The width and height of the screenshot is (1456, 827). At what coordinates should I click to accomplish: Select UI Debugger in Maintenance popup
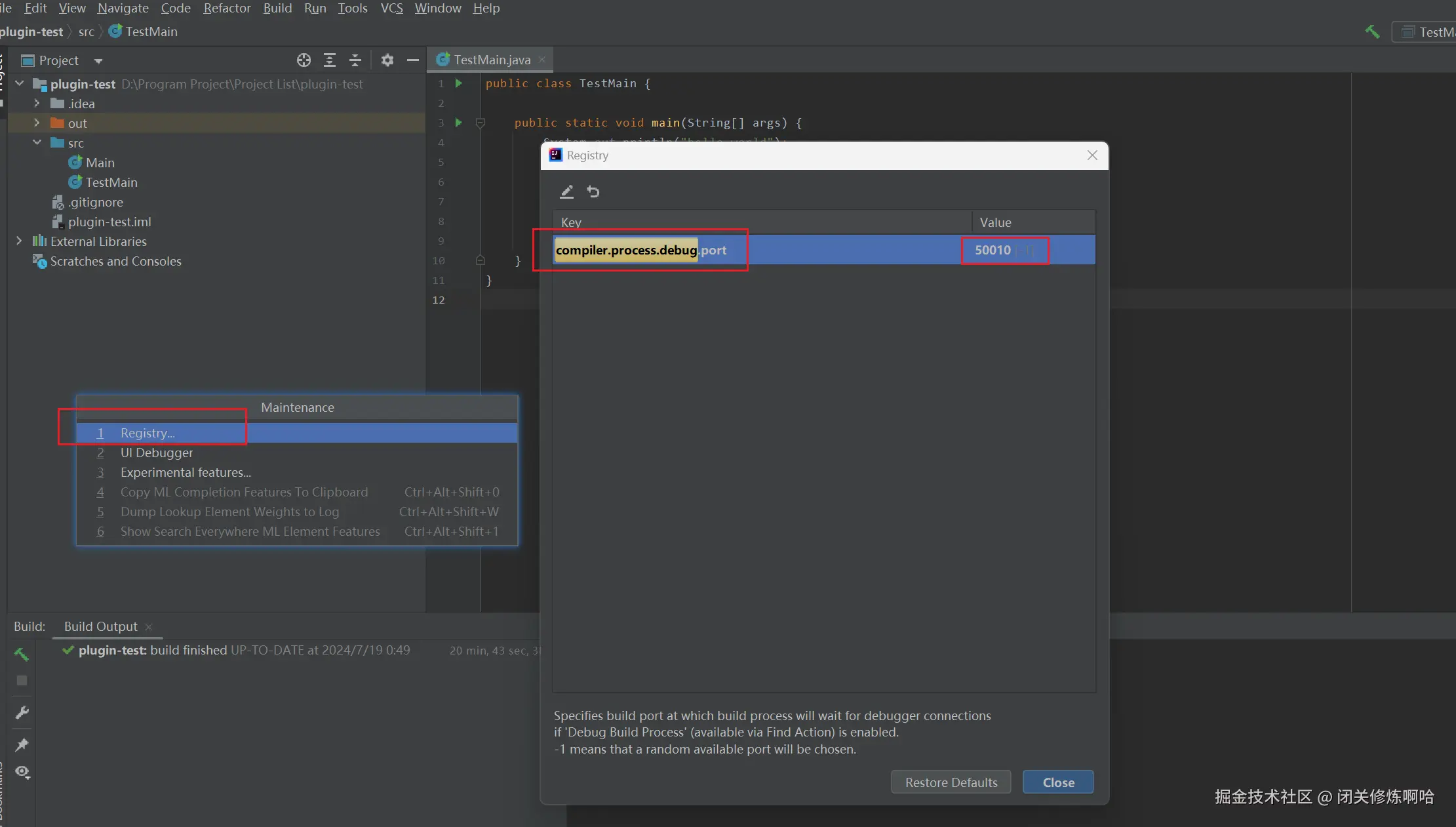click(x=156, y=453)
